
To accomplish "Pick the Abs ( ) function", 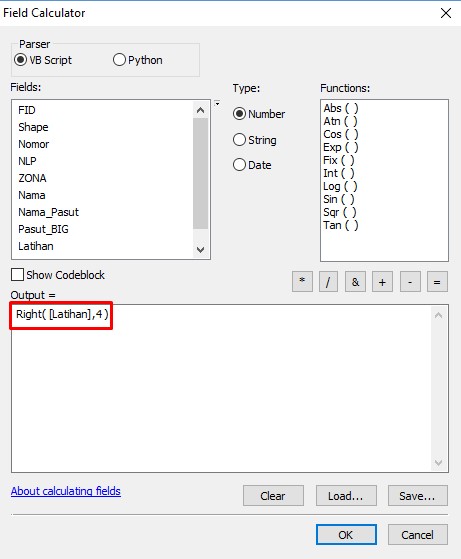I will point(340,108).
